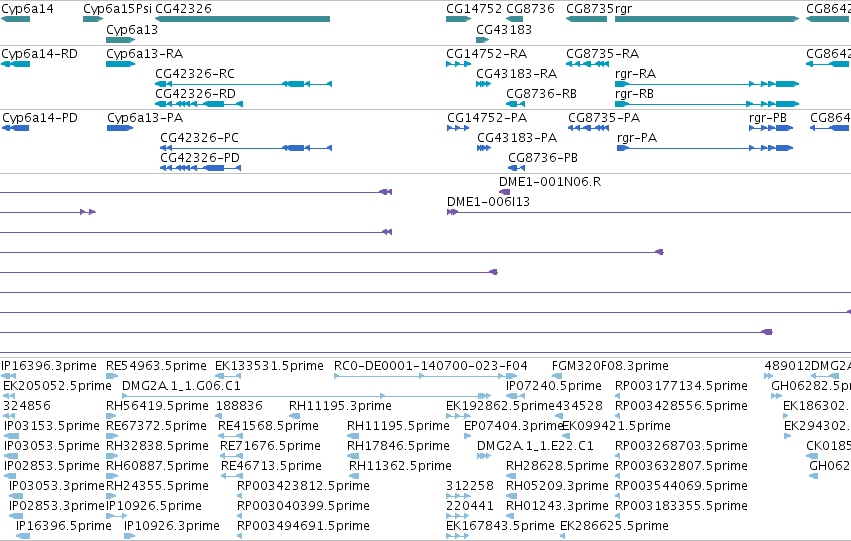
Task: Select feature 312258
Action: 458,496
